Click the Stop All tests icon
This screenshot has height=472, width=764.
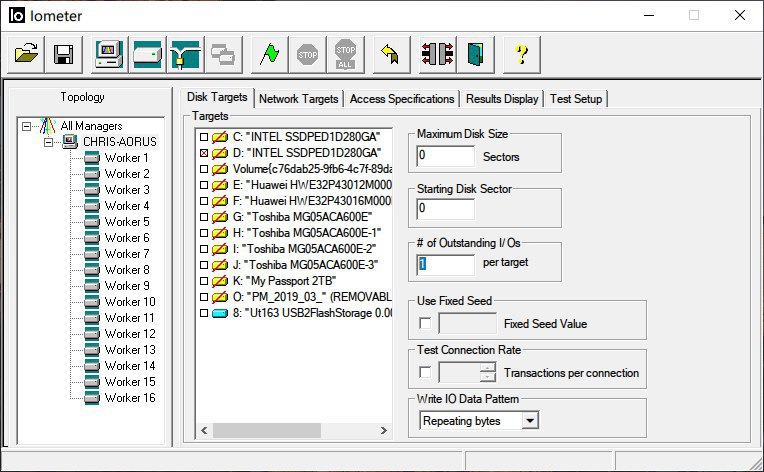click(345, 54)
